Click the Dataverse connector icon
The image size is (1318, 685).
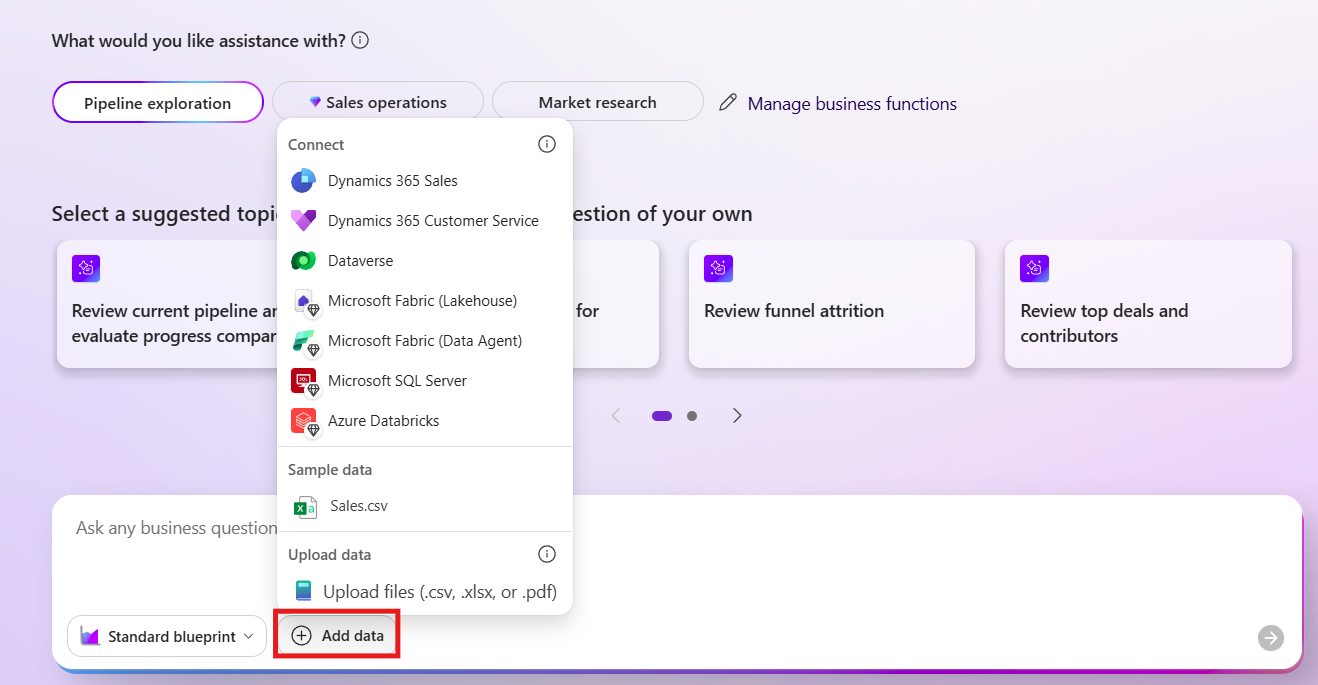[x=303, y=261]
